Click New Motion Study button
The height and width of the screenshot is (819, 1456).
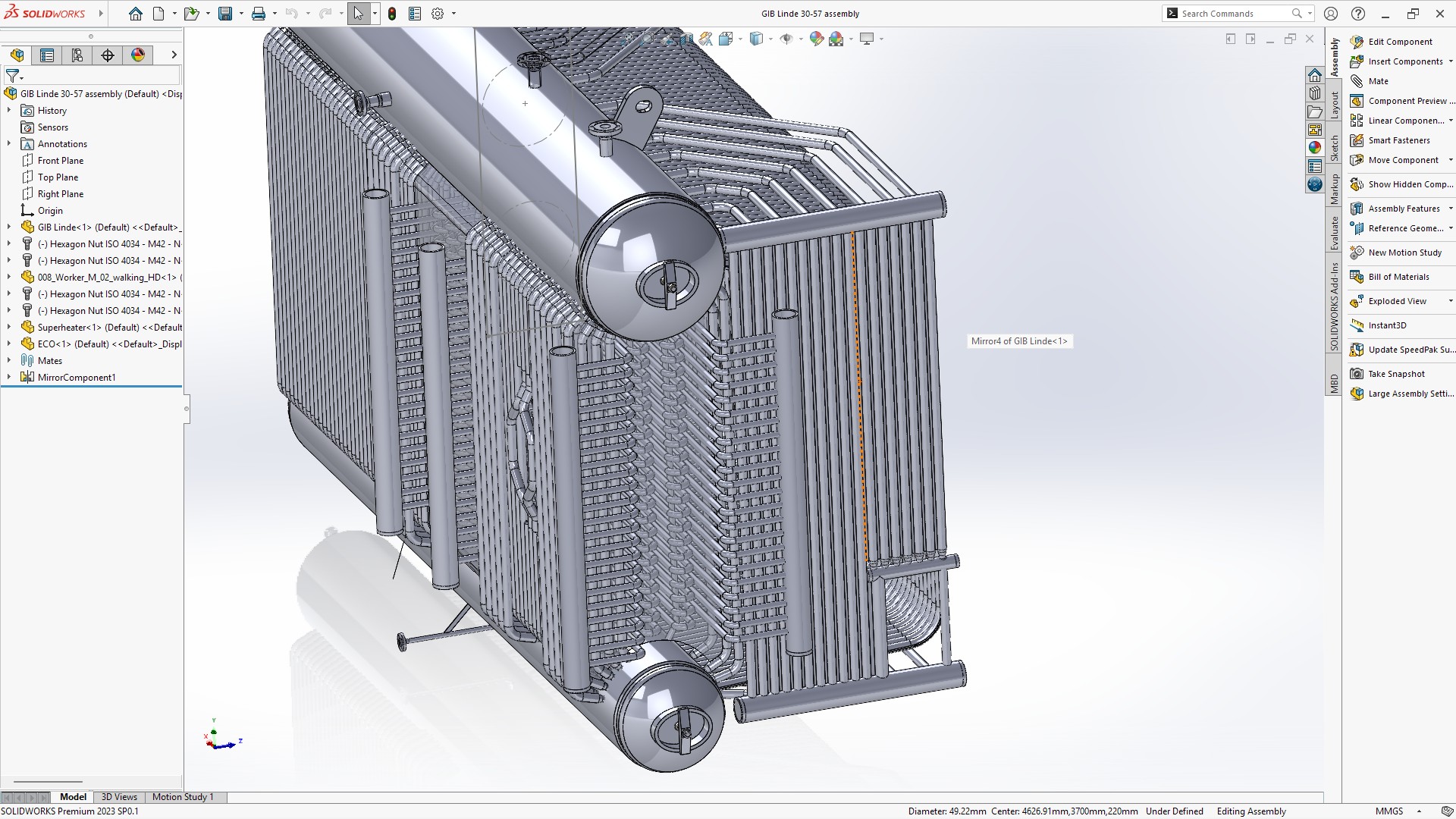[1404, 253]
